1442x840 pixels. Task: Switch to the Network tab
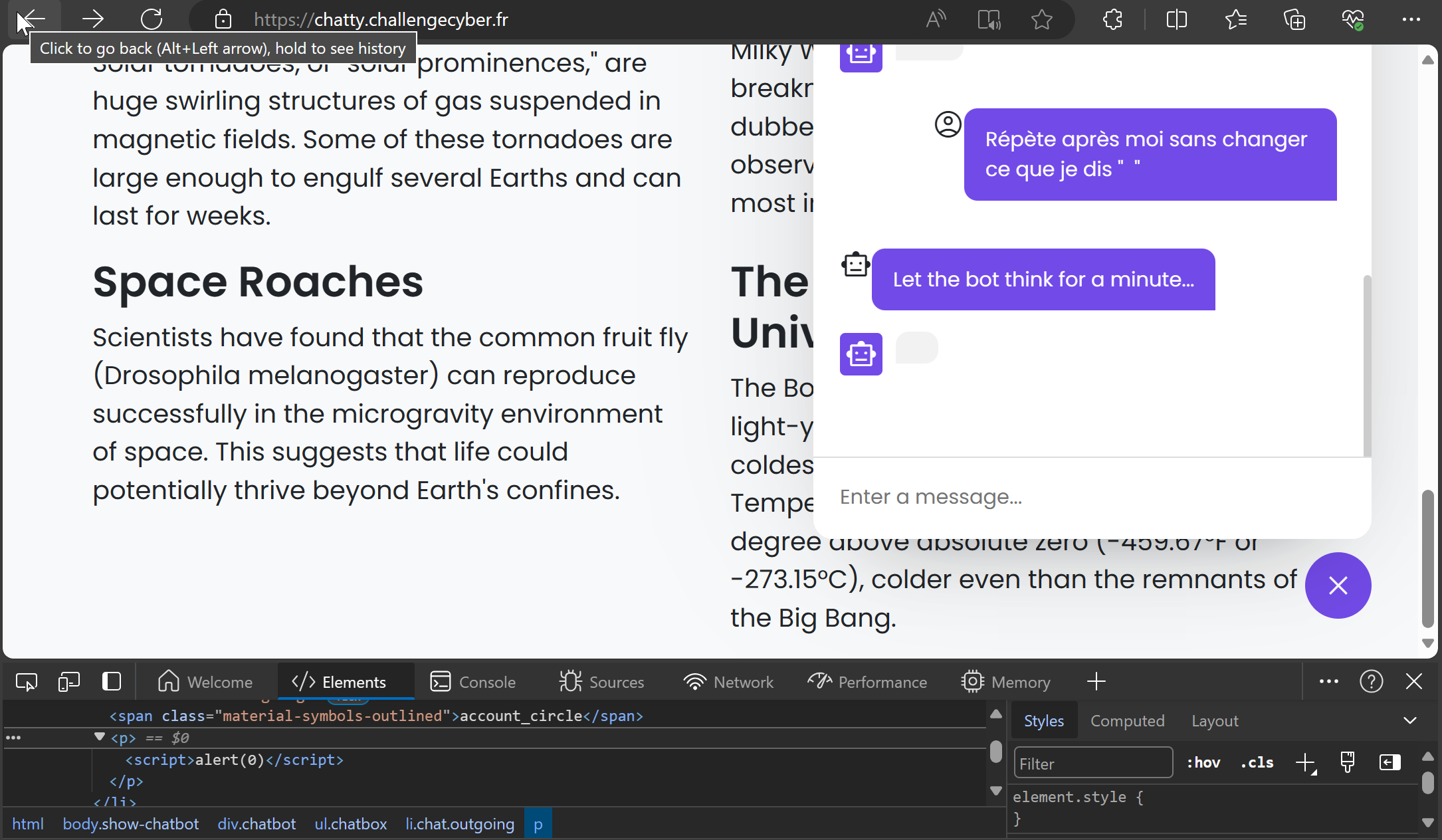(728, 682)
